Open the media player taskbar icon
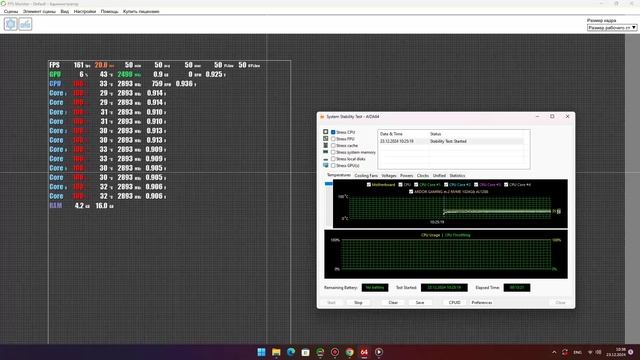640x360 pixels. click(x=379, y=352)
